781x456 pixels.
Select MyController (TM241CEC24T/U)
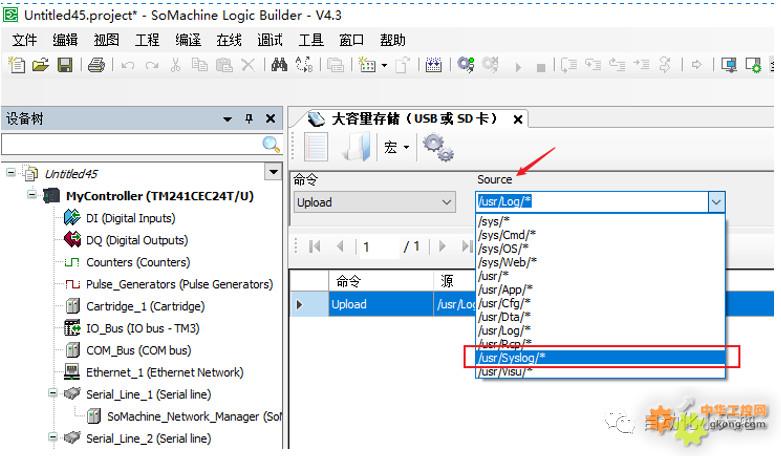point(159,196)
